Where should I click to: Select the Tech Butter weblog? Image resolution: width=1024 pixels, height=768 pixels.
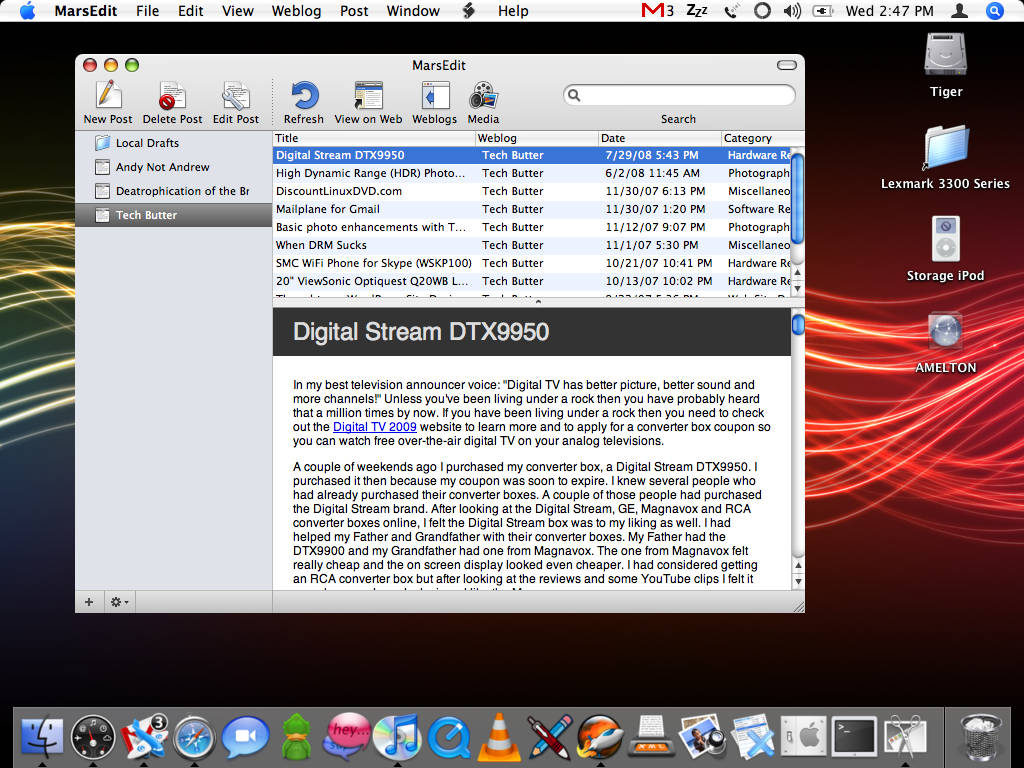(x=174, y=216)
